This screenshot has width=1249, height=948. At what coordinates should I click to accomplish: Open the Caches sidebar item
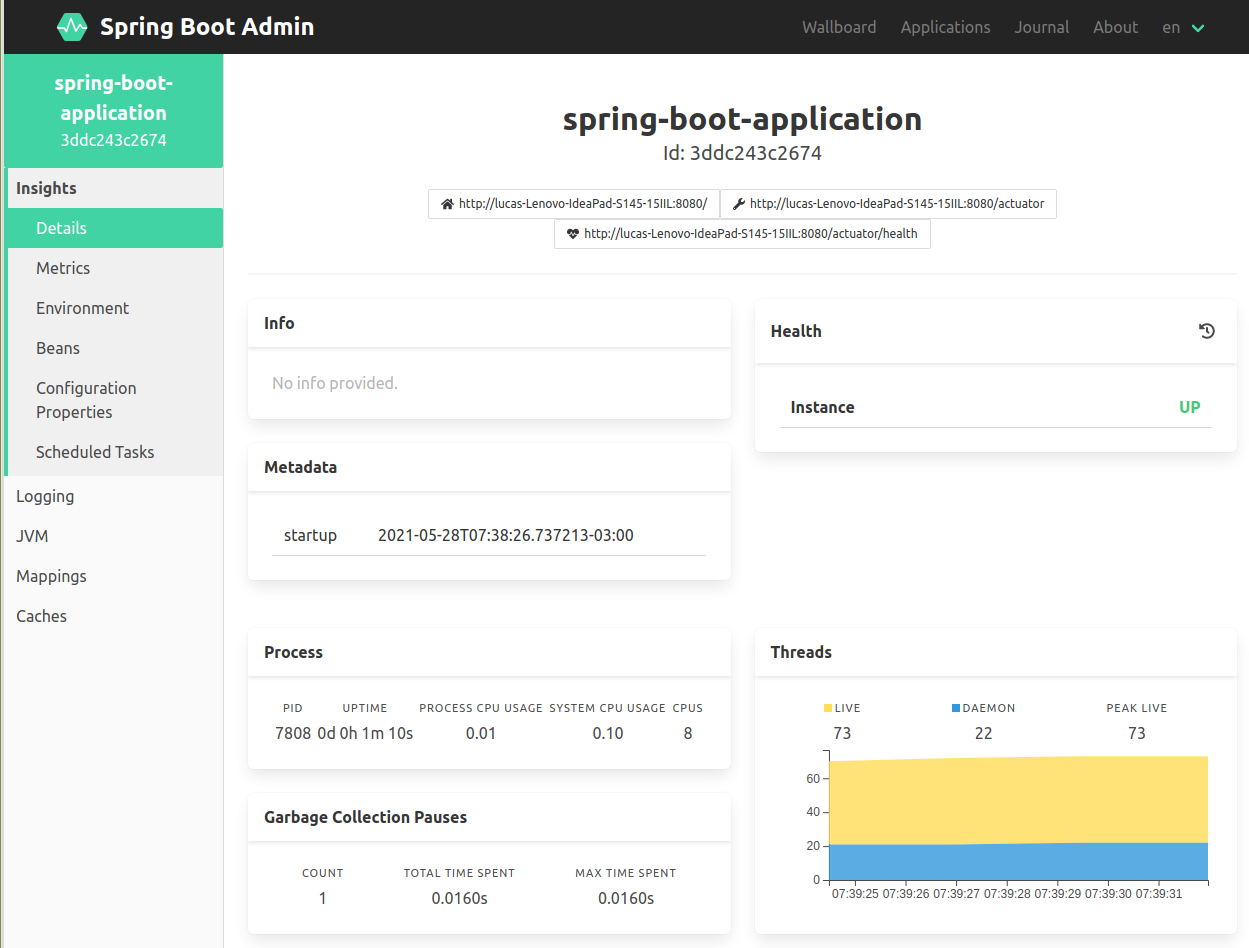[x=113, y=616]
